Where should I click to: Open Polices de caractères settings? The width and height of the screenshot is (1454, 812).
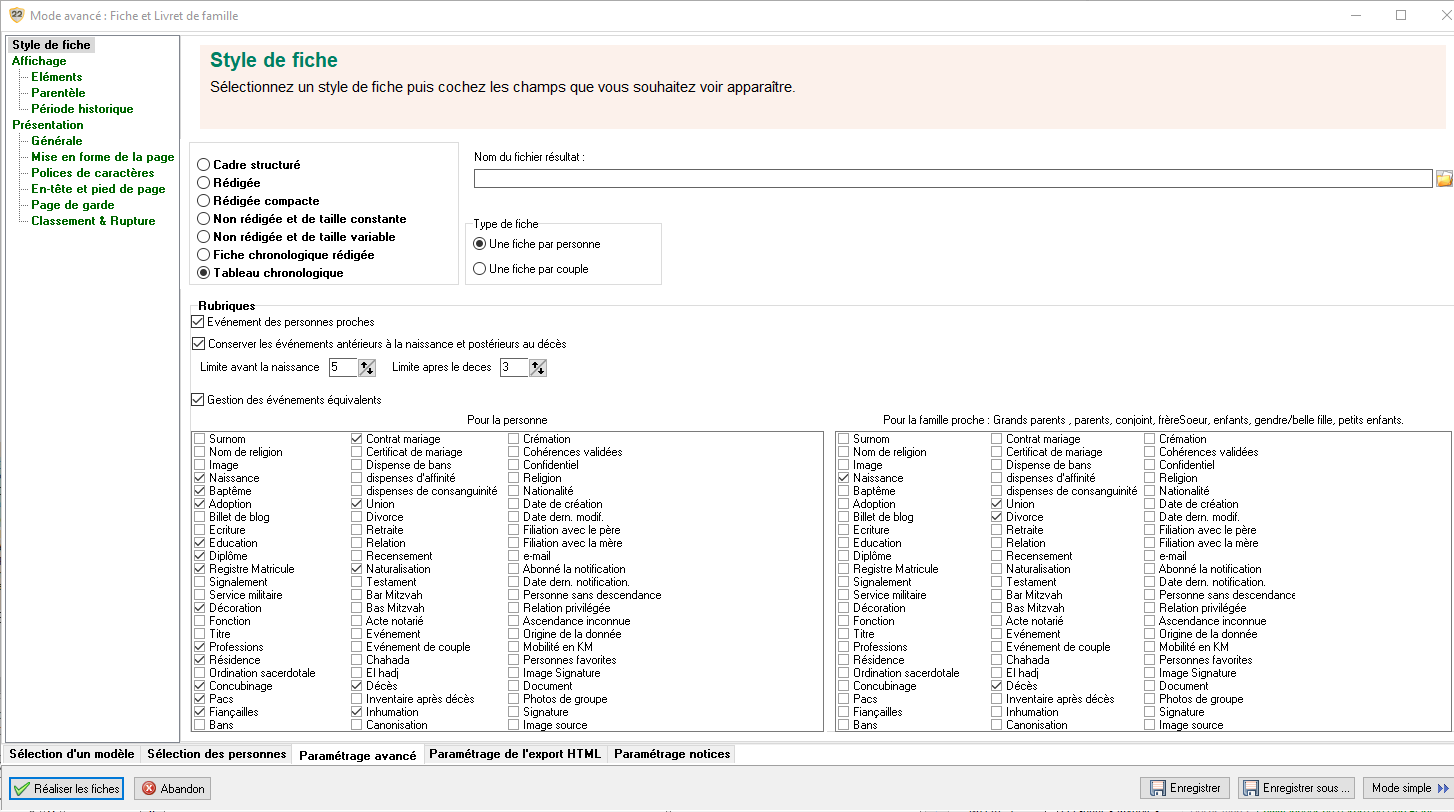[93, 173]
